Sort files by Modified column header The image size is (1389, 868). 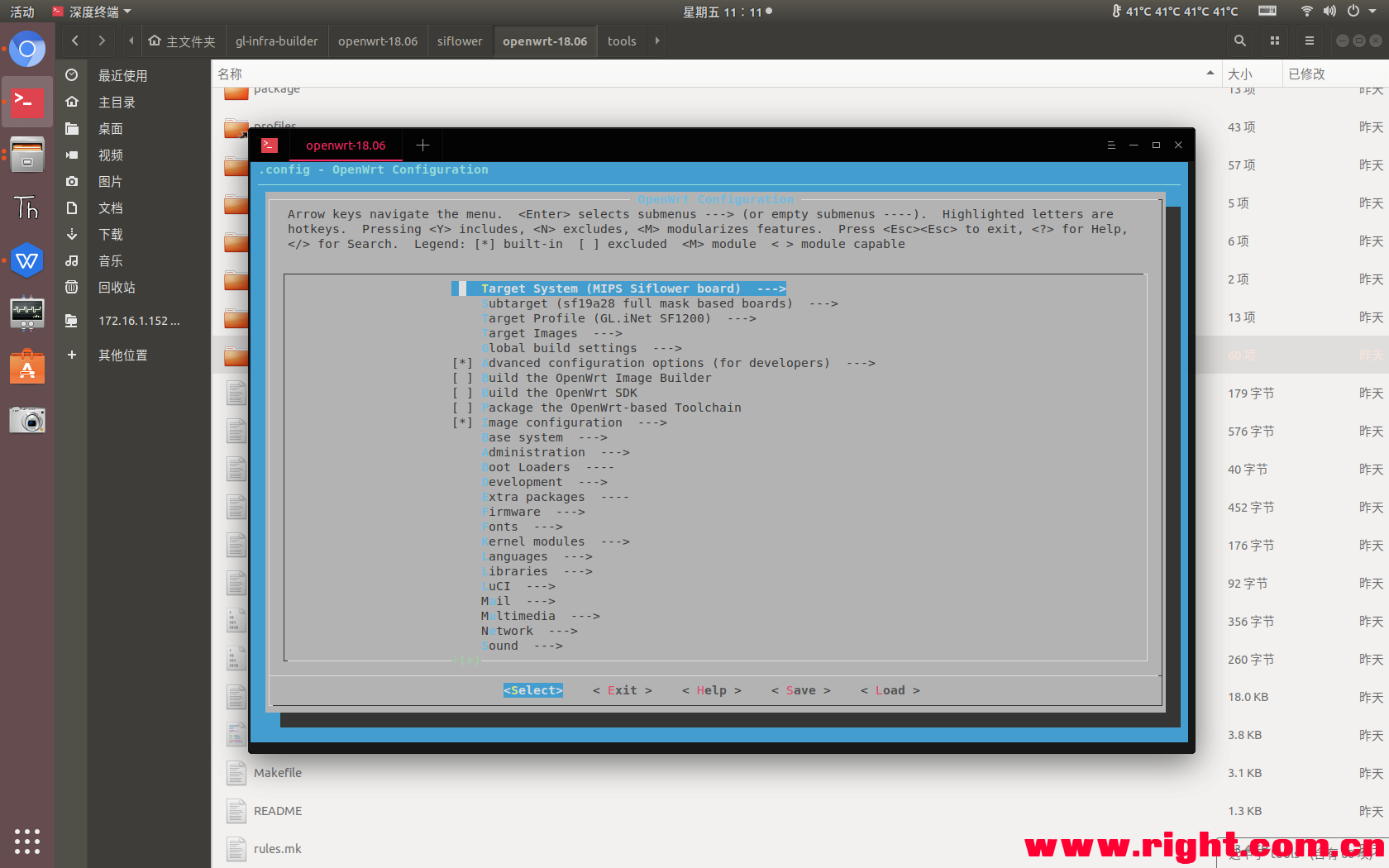coord(1334,74)
